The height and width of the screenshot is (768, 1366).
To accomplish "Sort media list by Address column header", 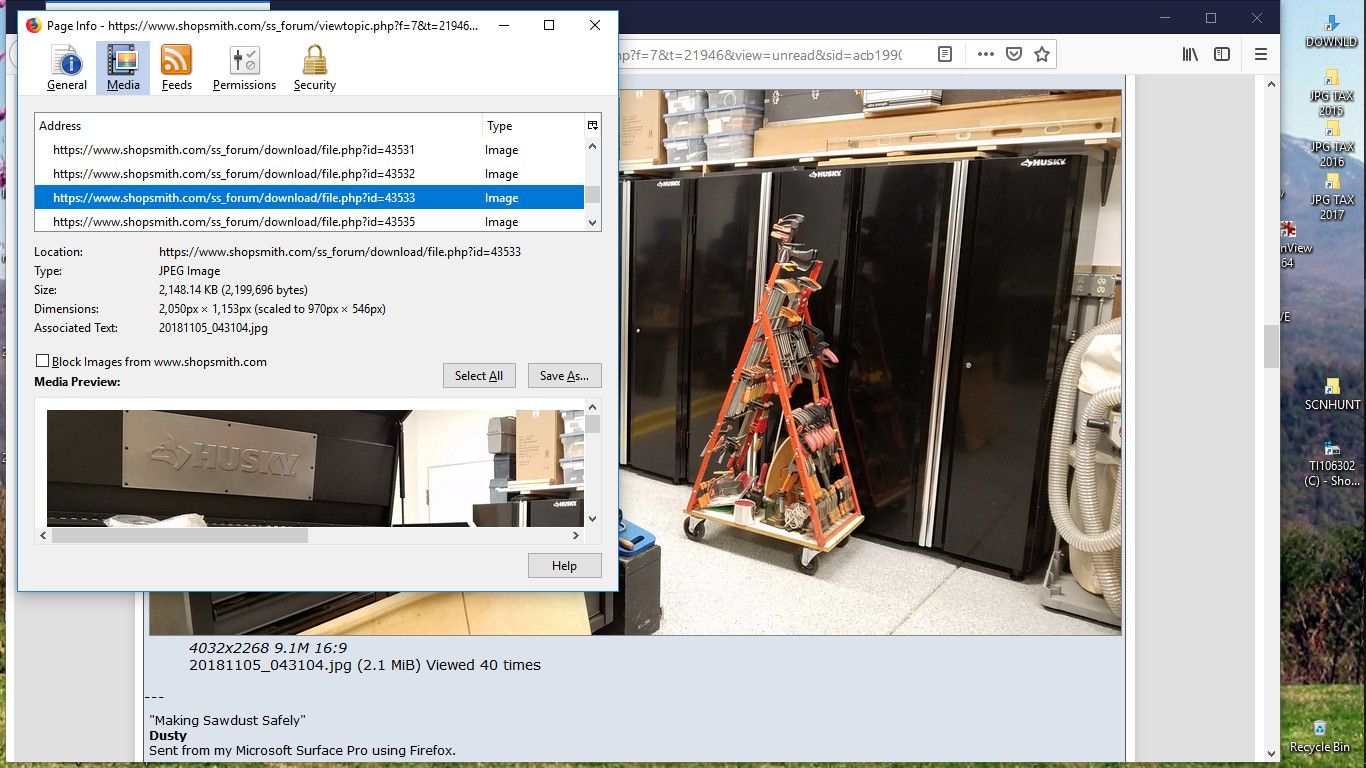I will pyautogui.click(x=258, y=125).
